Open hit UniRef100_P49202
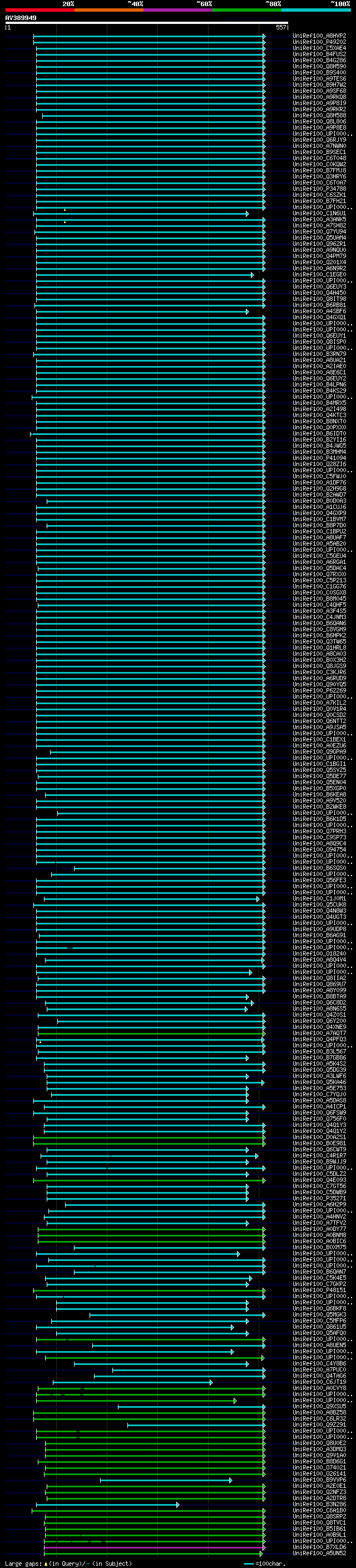 (x=319, y=42)
